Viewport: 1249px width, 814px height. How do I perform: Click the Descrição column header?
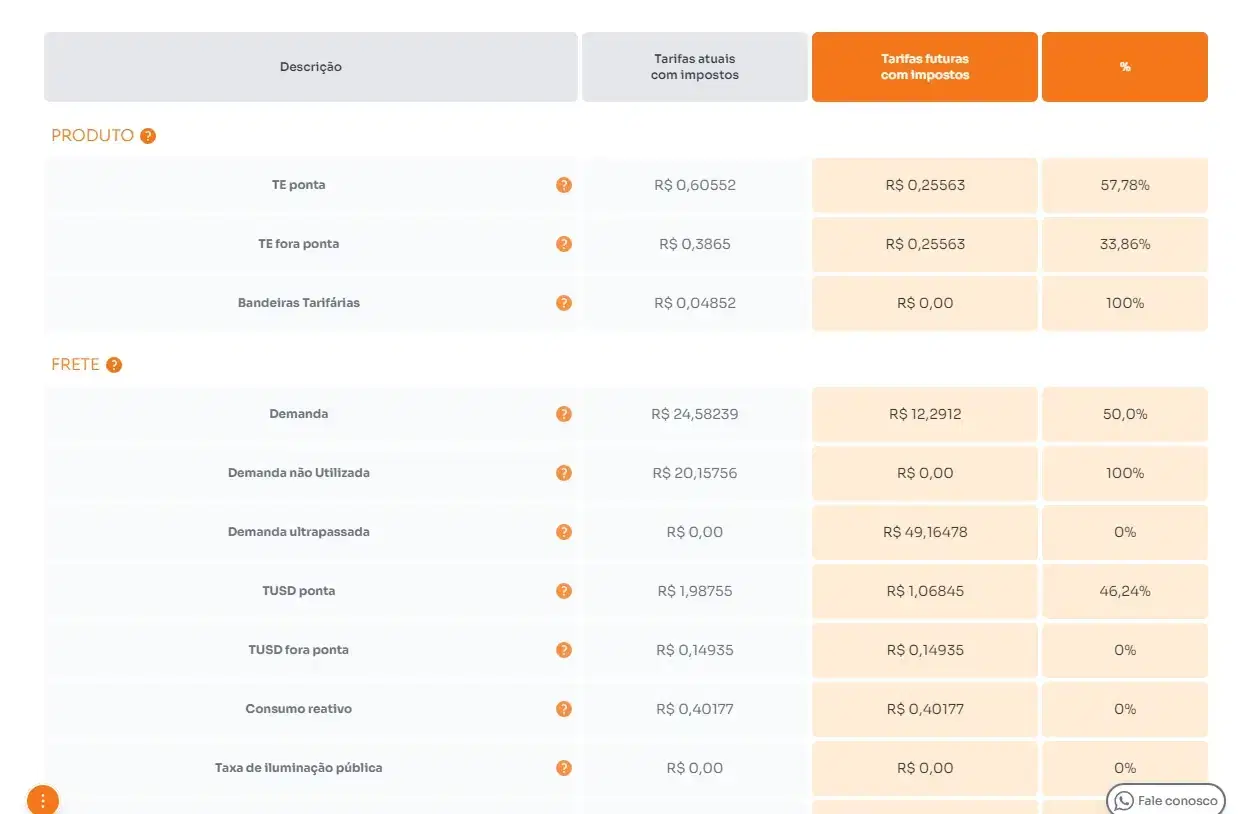pos(311,67)
